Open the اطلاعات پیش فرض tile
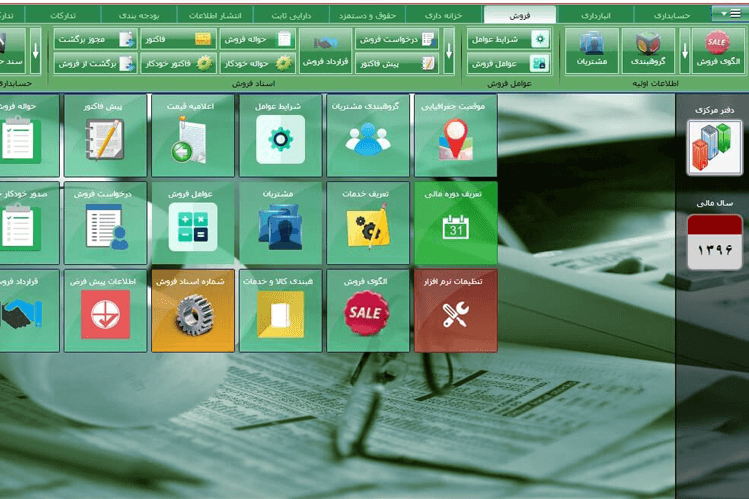 (105, 310)
